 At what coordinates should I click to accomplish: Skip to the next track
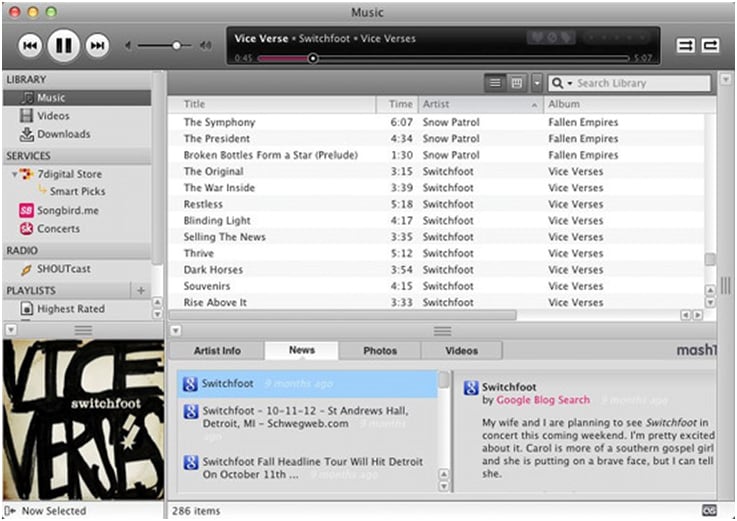pyautogui.click(x=97, y=46)
